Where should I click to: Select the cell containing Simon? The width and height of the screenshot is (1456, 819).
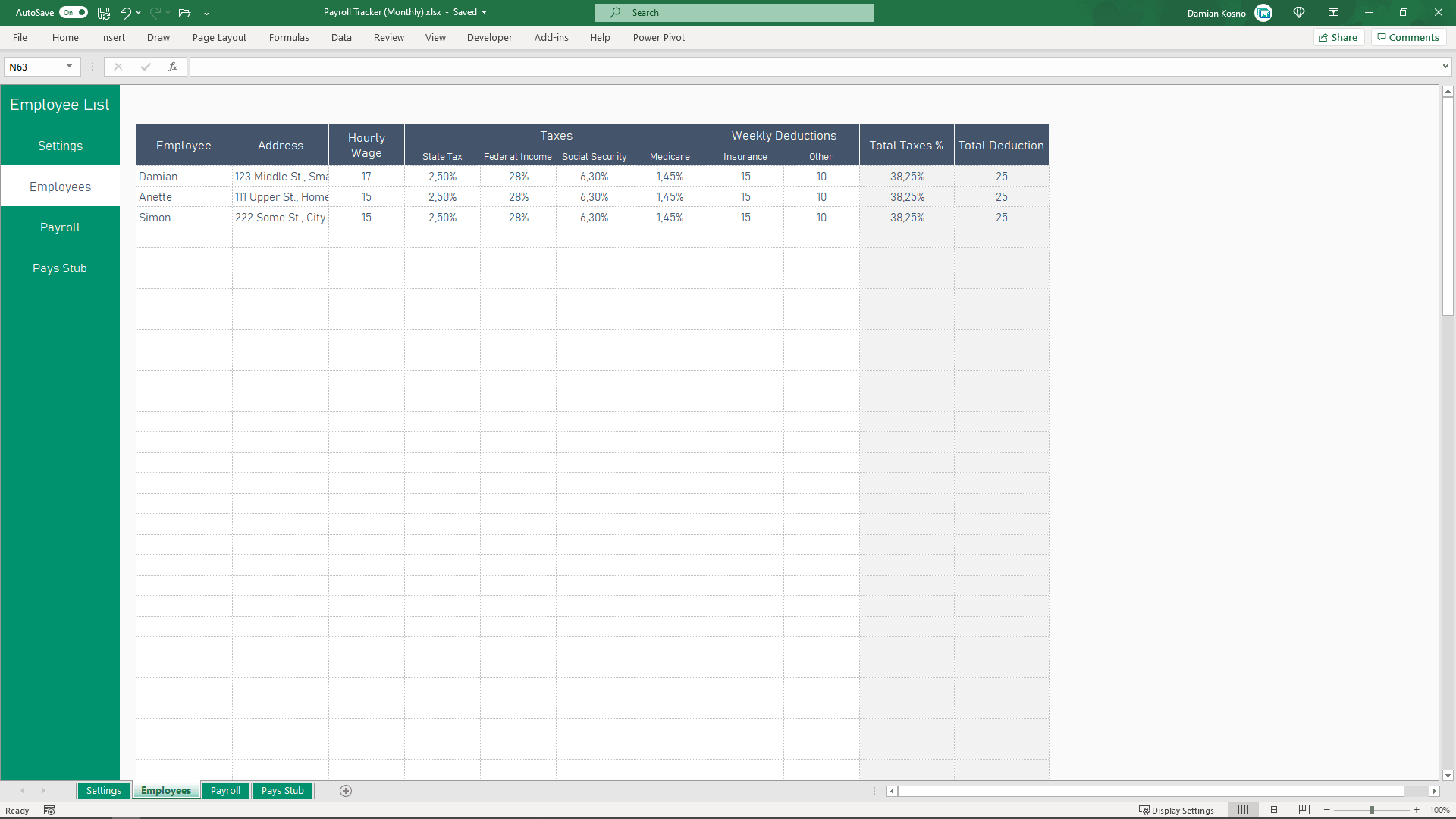[184, 218]
